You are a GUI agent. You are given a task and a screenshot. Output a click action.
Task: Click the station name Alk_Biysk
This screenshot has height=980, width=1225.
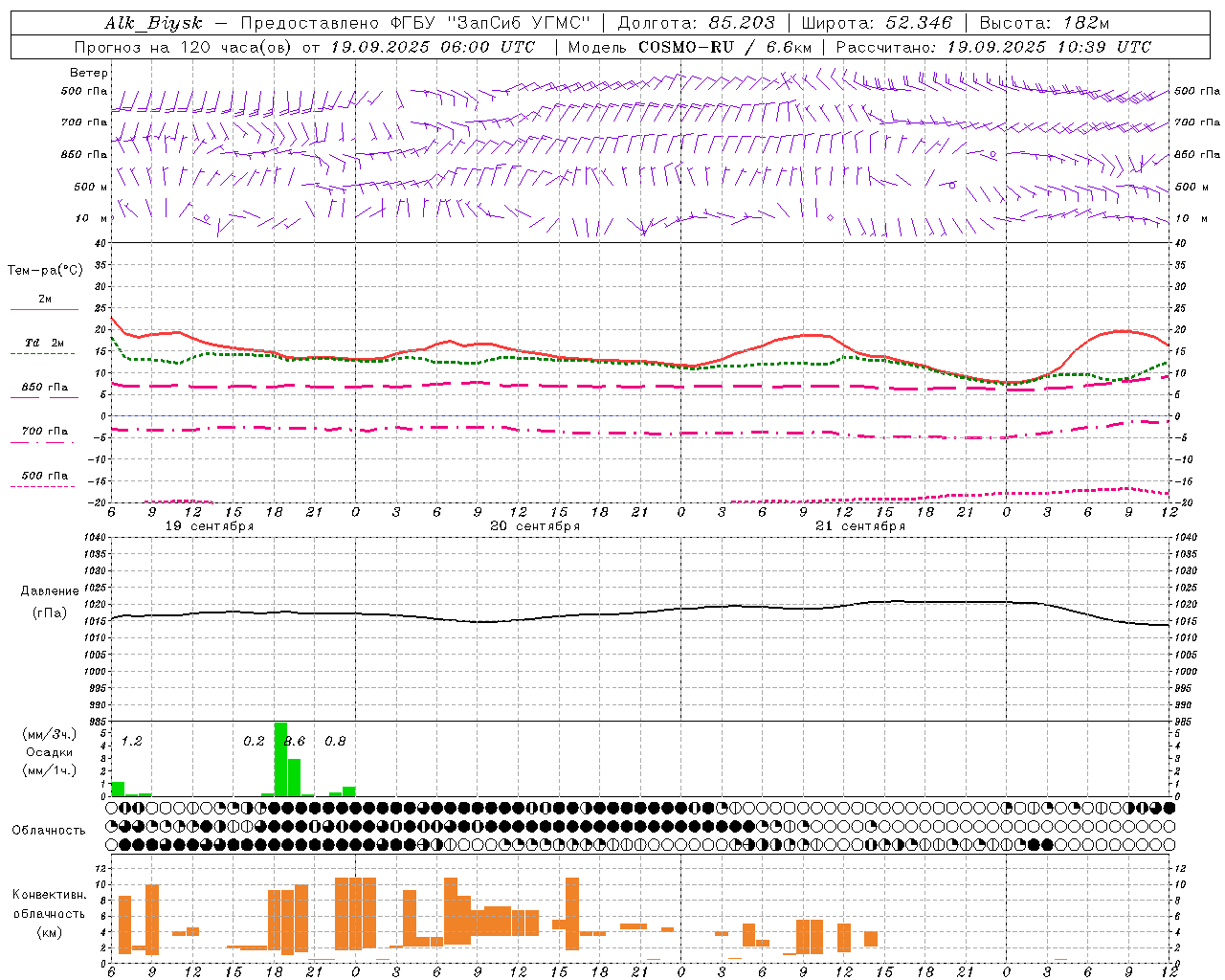pyautogui.click(x=154, y=24)
